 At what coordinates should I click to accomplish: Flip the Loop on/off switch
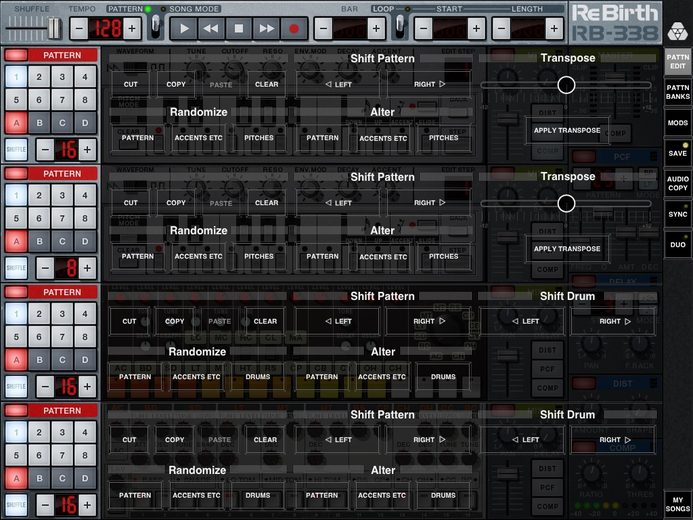[x=400, y=26]
